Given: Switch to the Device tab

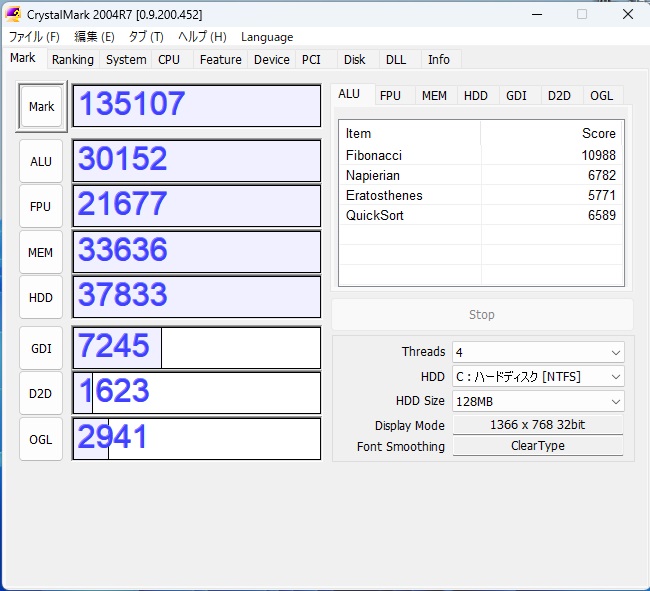Looking at the screenshot, I should [272, 60].
